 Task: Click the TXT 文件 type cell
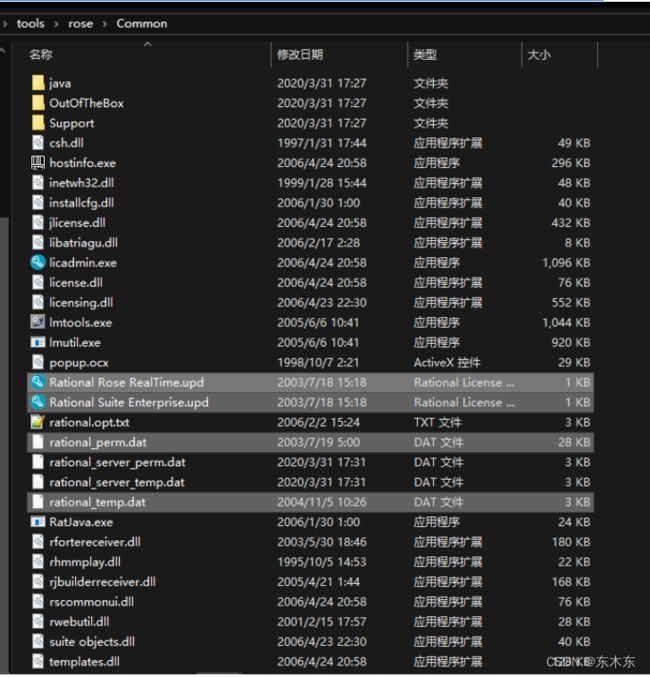(x=438, y=422)
